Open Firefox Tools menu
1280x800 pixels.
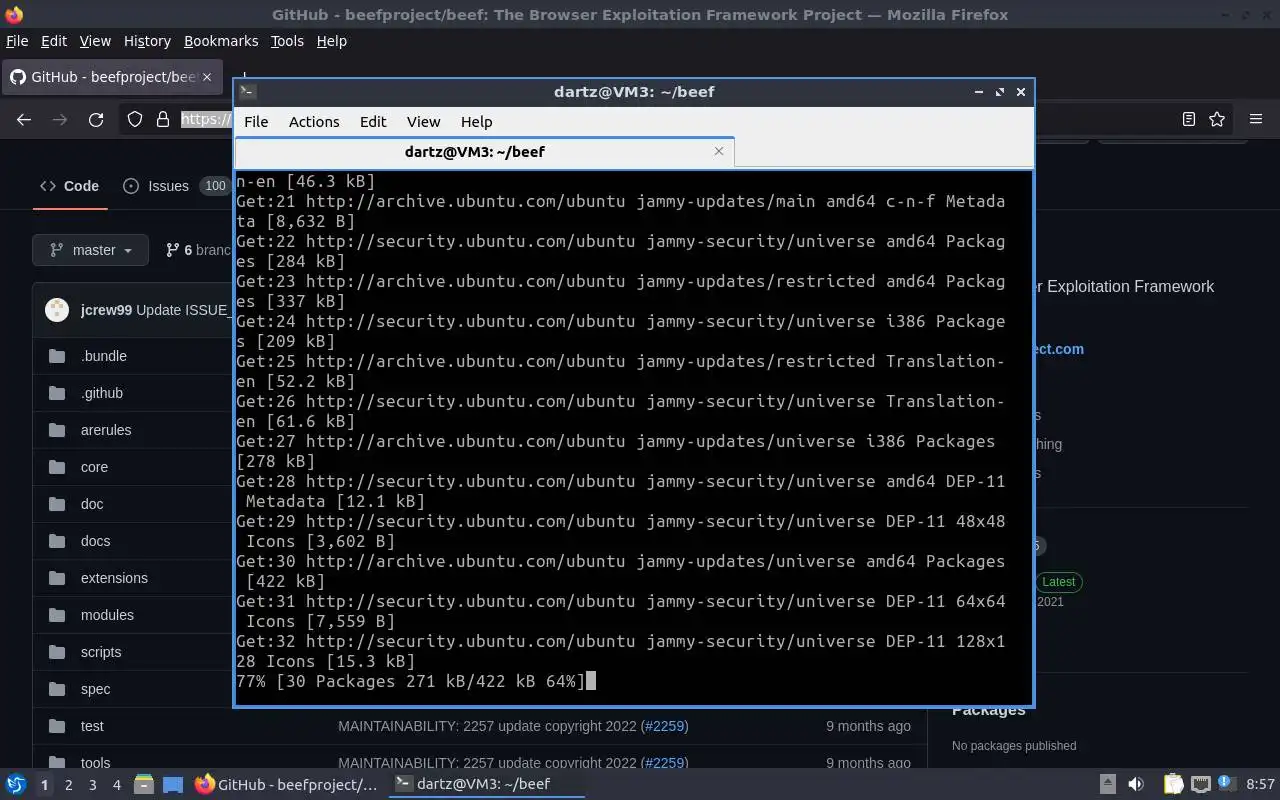[287, 41]
